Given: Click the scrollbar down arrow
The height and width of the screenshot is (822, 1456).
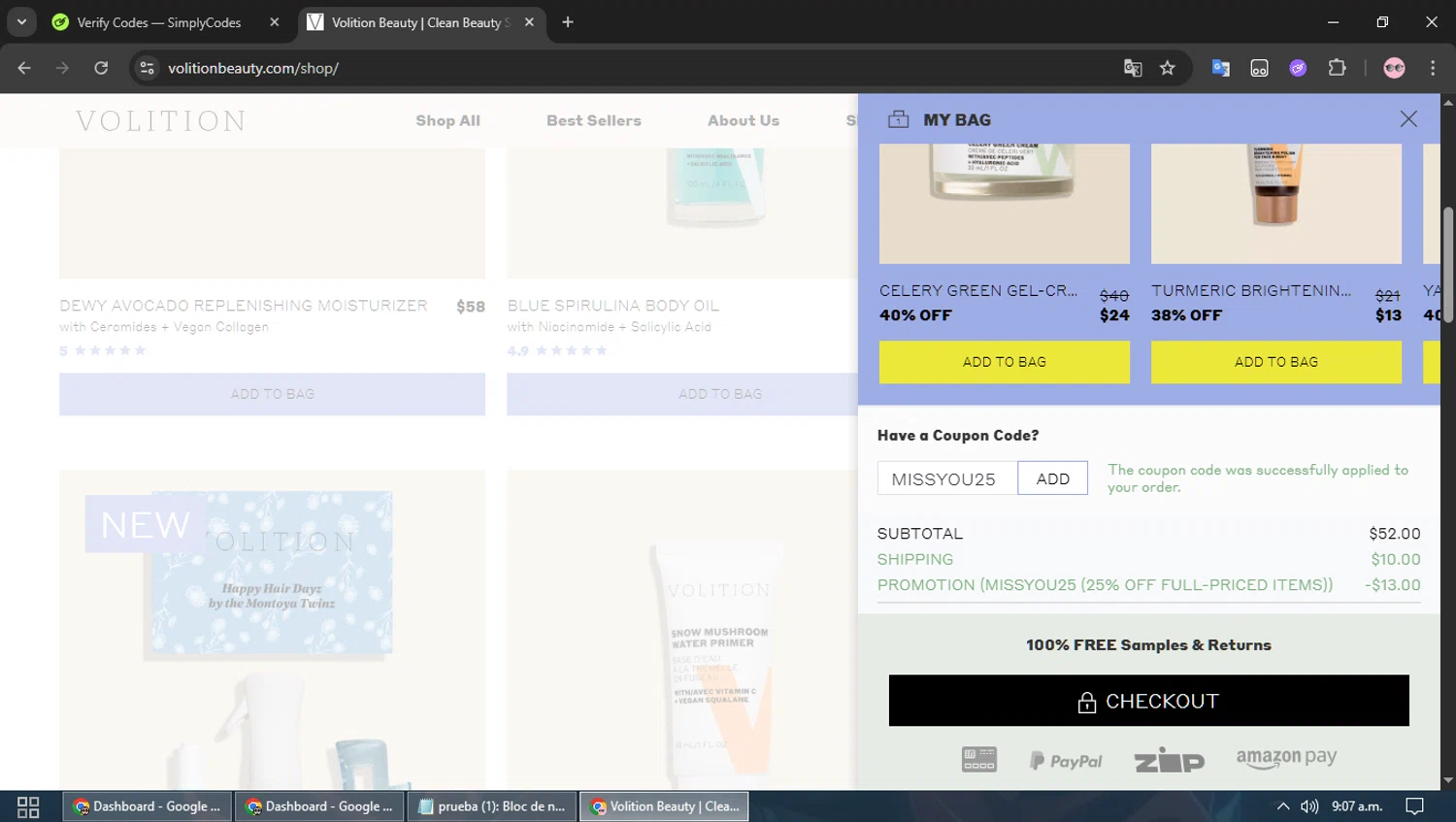Looking at the screenshot, I should coord(1448,780).
